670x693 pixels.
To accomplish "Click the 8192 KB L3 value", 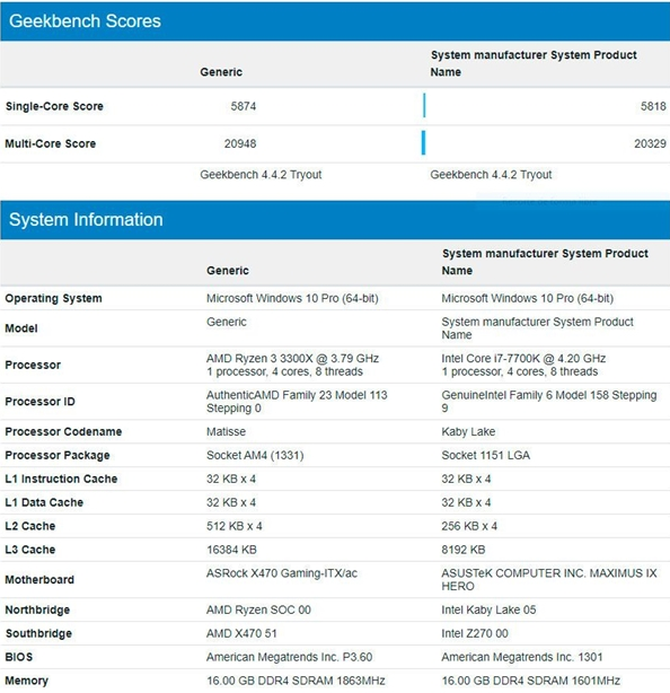I will coord(463,550).
